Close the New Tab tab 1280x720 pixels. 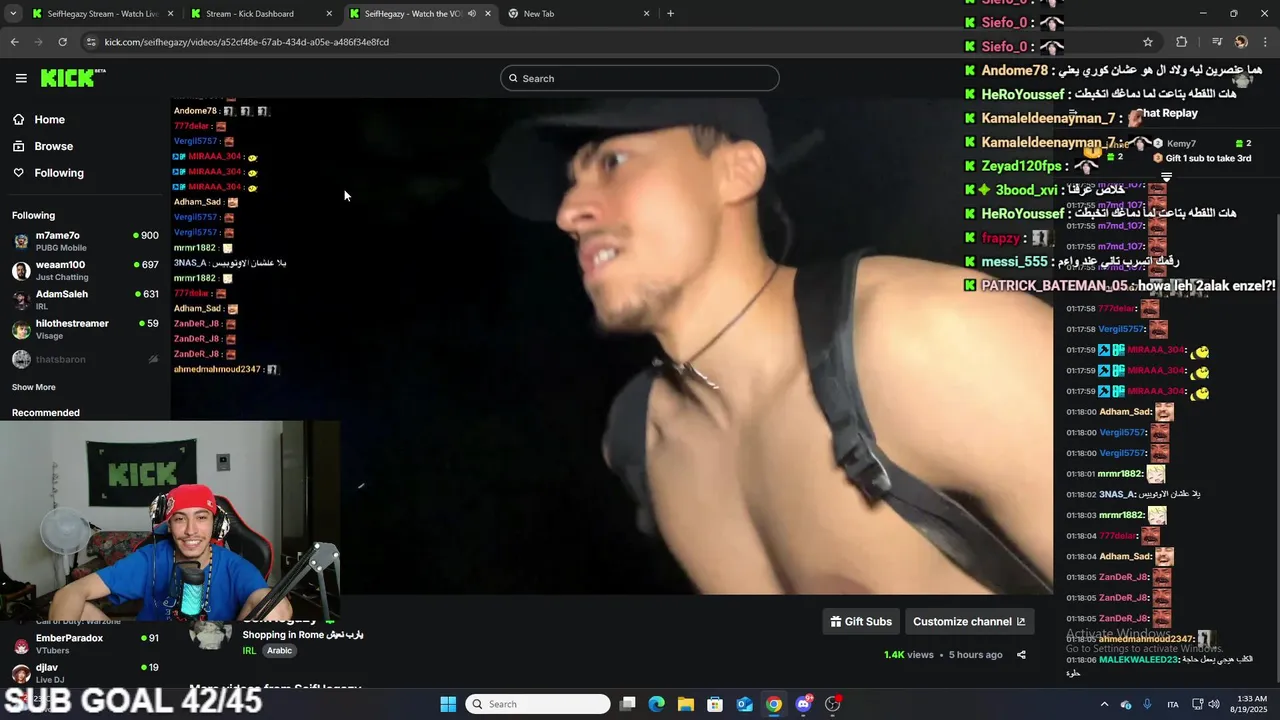(x=646, y=14)
